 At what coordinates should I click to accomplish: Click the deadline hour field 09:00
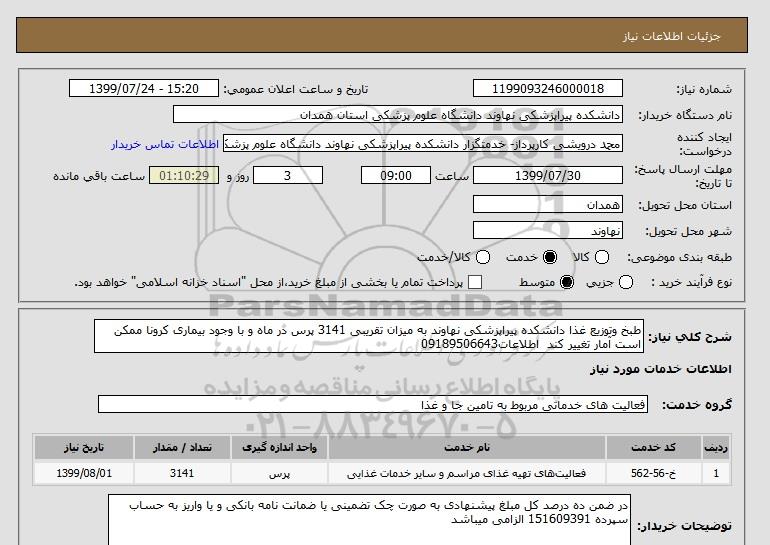(396, 175)
